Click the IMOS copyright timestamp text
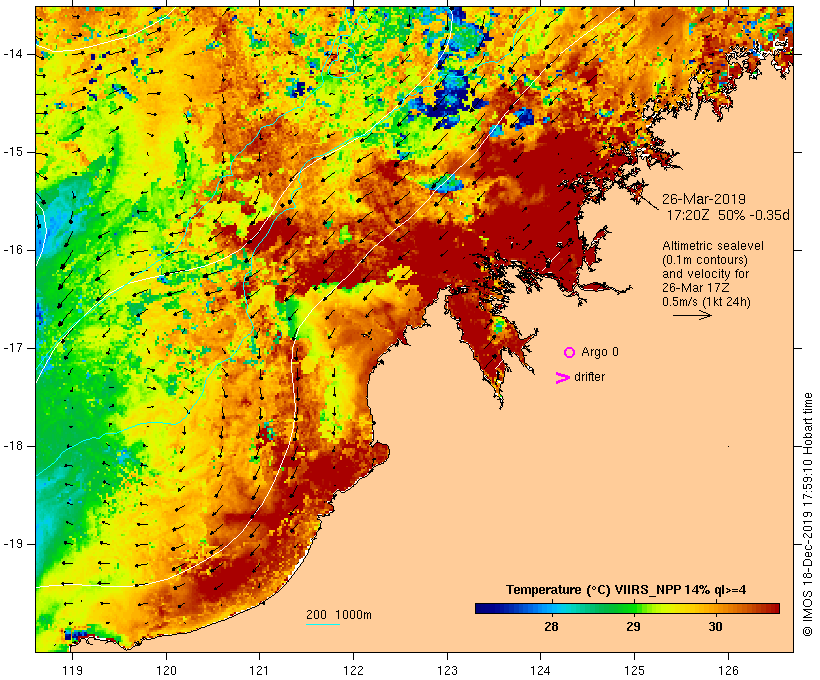This screenshot has height=680, width=820. tap(807, 514)
